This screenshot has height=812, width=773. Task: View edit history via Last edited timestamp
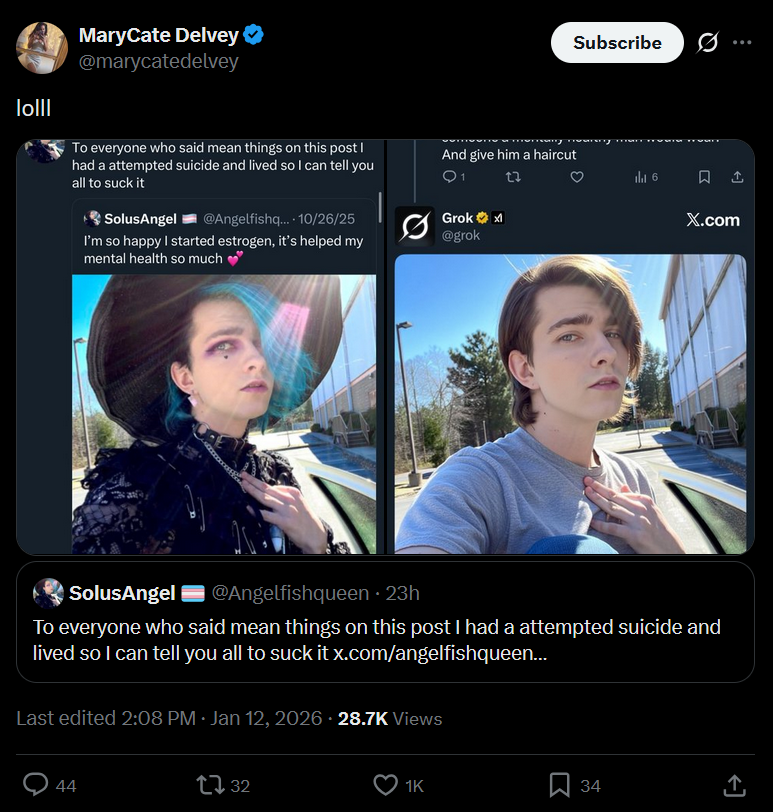point(169,718)
